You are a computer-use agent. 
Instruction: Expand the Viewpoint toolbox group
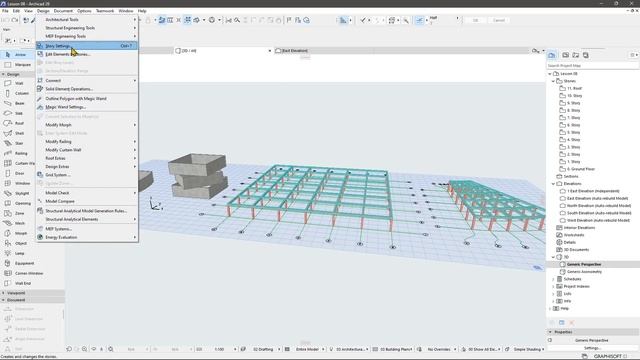(x=3, y=293)
